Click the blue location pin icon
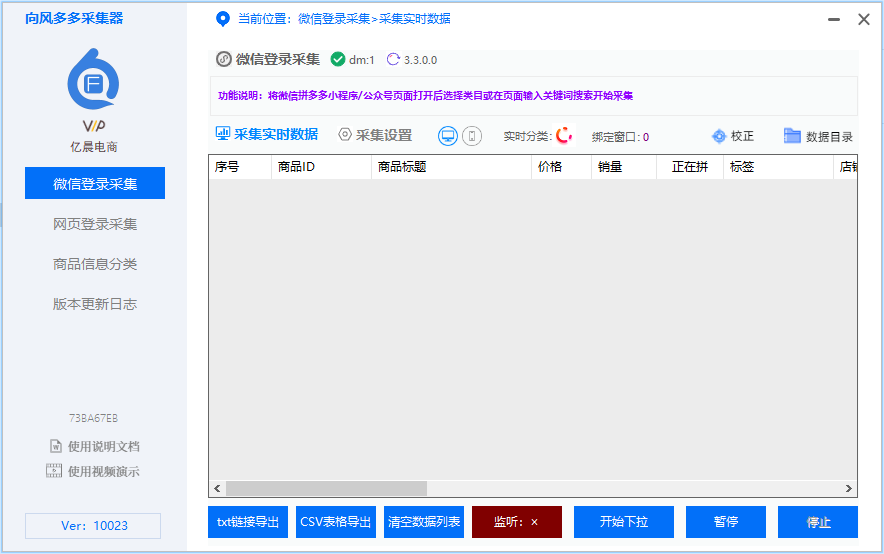Screen dimensions: 884x554 [223, 19]
